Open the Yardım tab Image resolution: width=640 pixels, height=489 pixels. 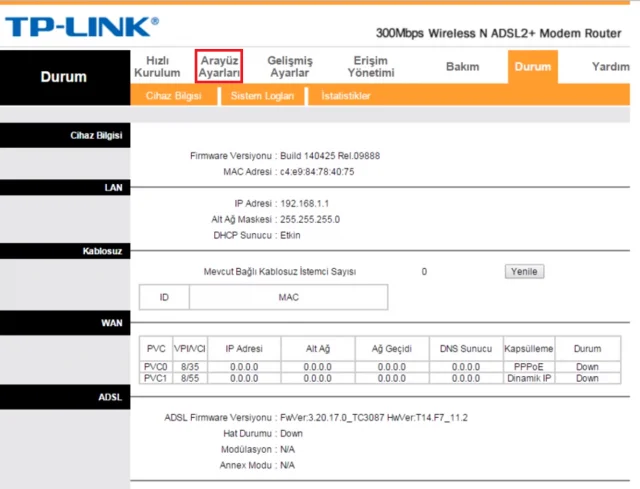point(610,67)
